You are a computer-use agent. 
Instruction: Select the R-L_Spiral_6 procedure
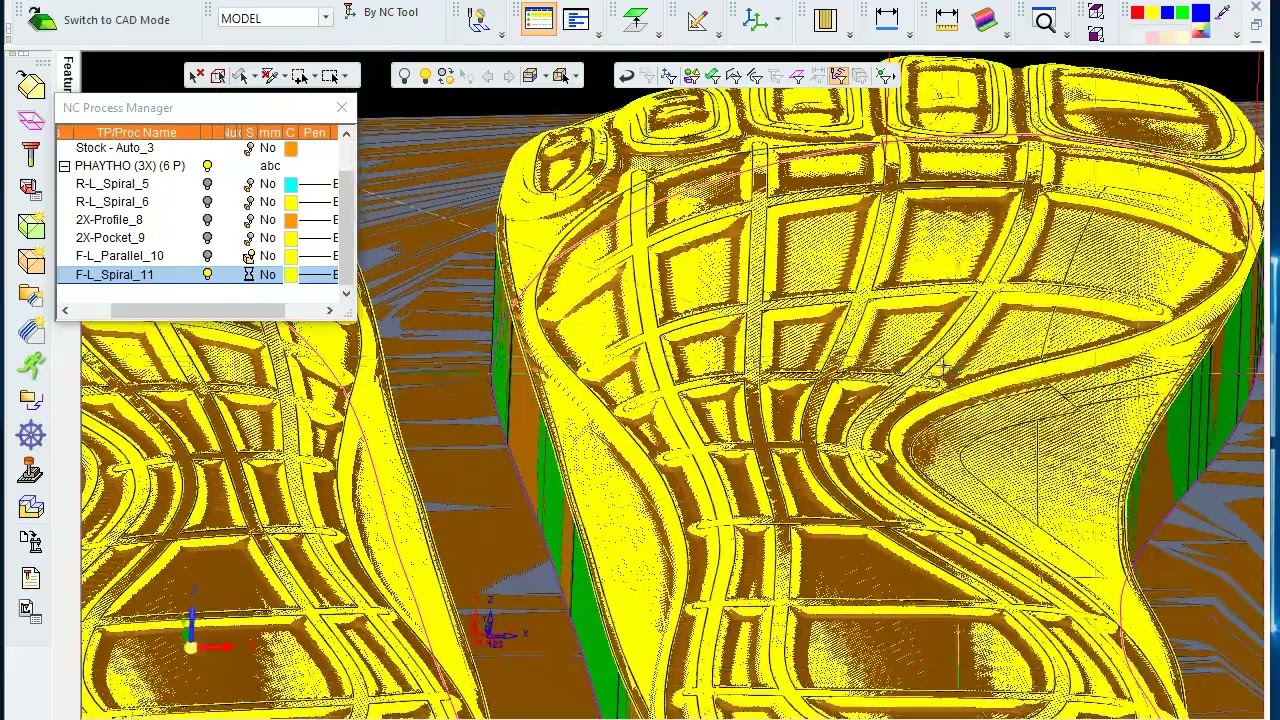click(x=112, y=202)
